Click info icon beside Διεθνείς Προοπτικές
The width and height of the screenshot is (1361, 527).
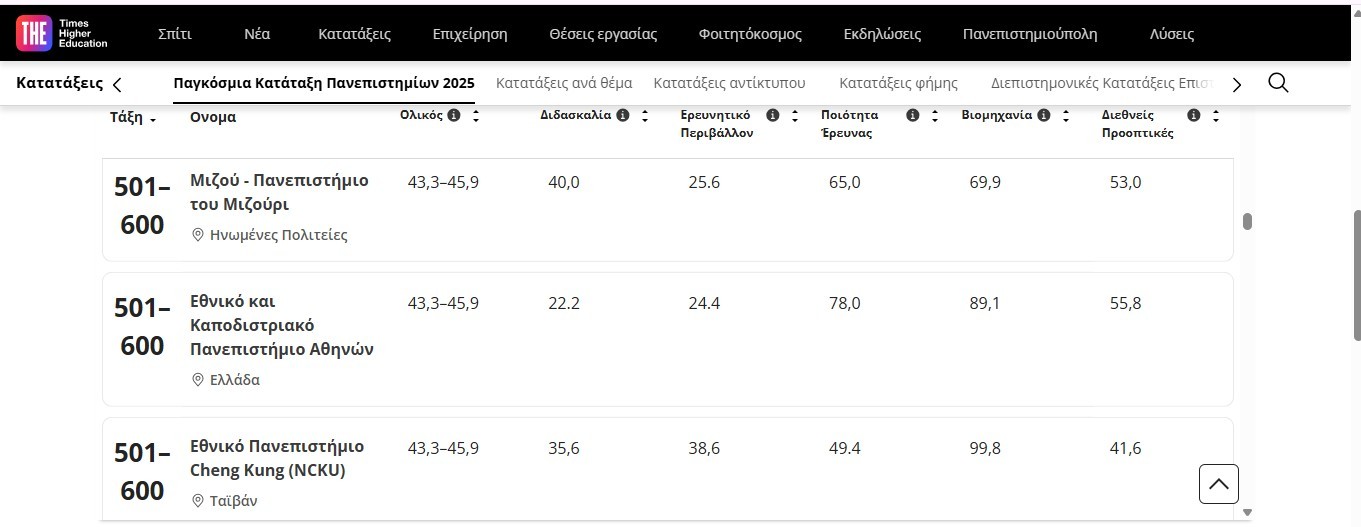click(1193, 116)
